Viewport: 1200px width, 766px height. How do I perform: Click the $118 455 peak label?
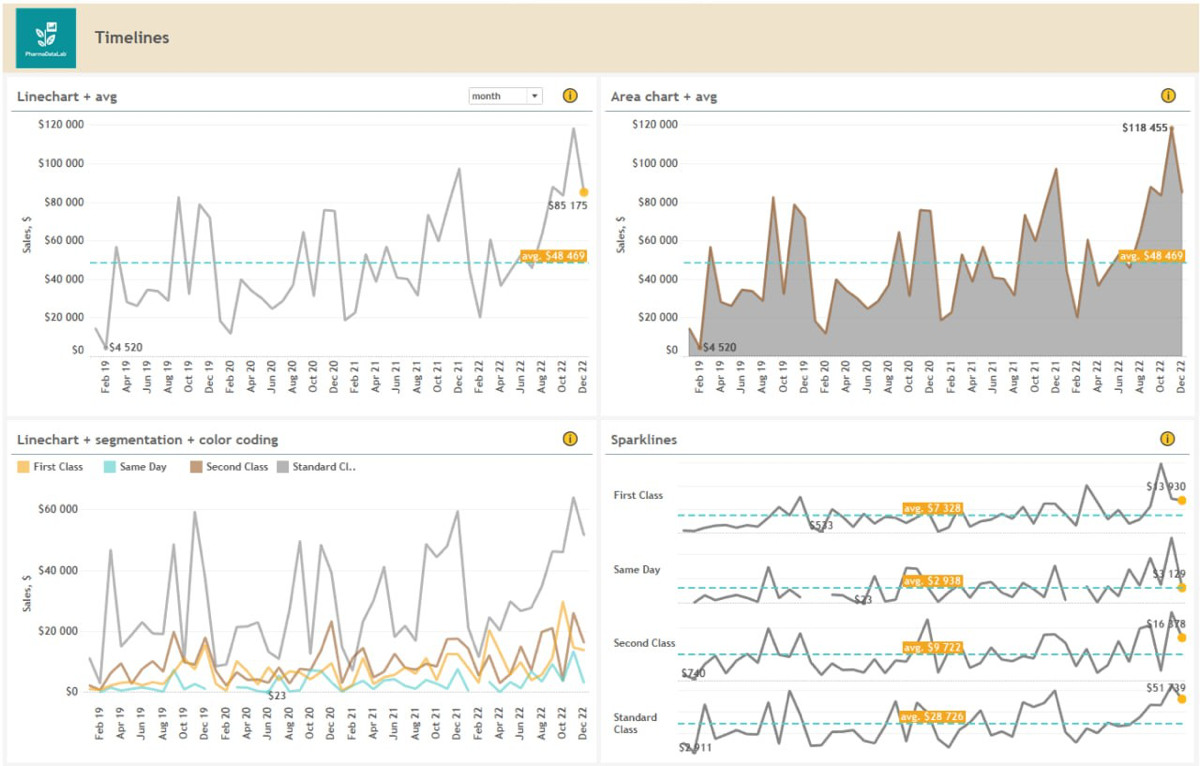(x=1145, y=127)
